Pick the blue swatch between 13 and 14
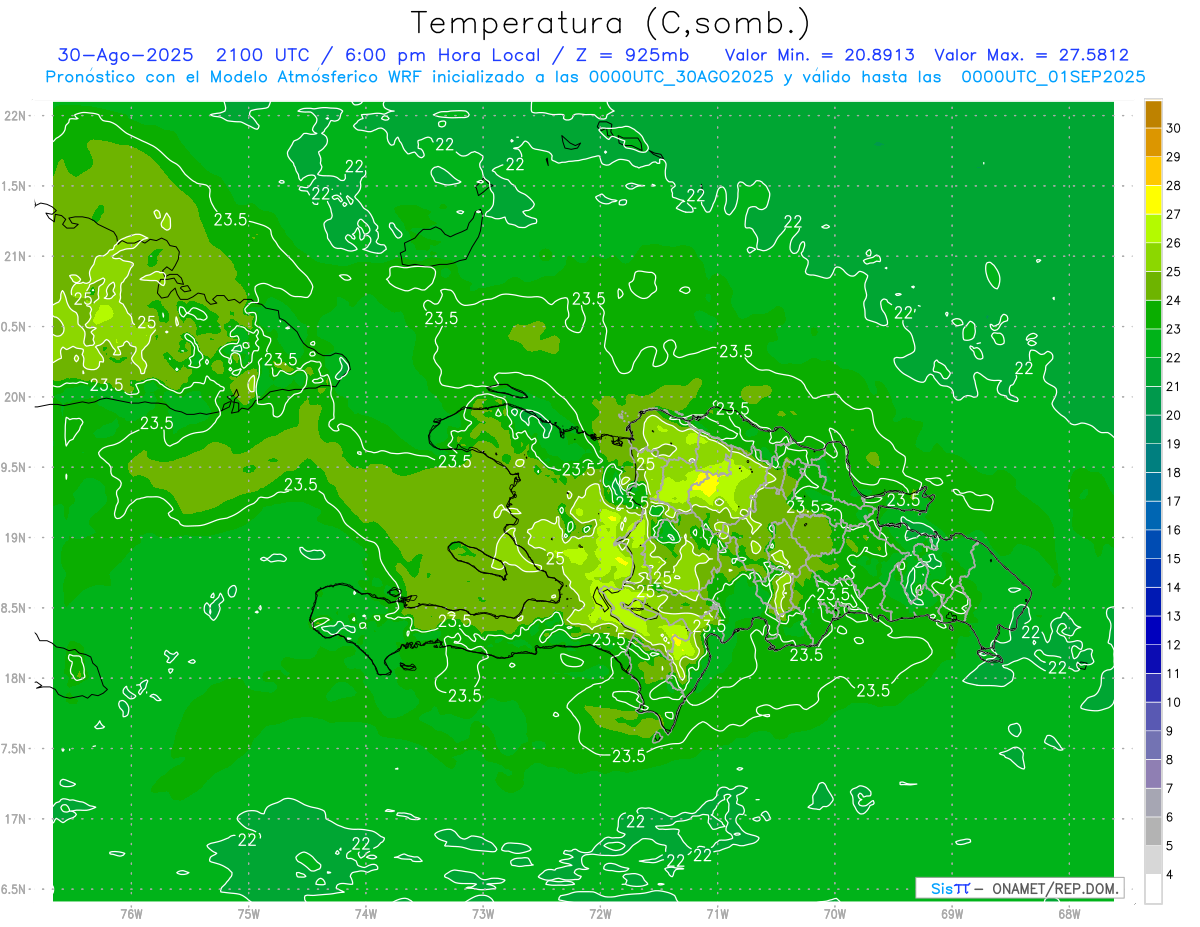 (x=1153, y=602)
